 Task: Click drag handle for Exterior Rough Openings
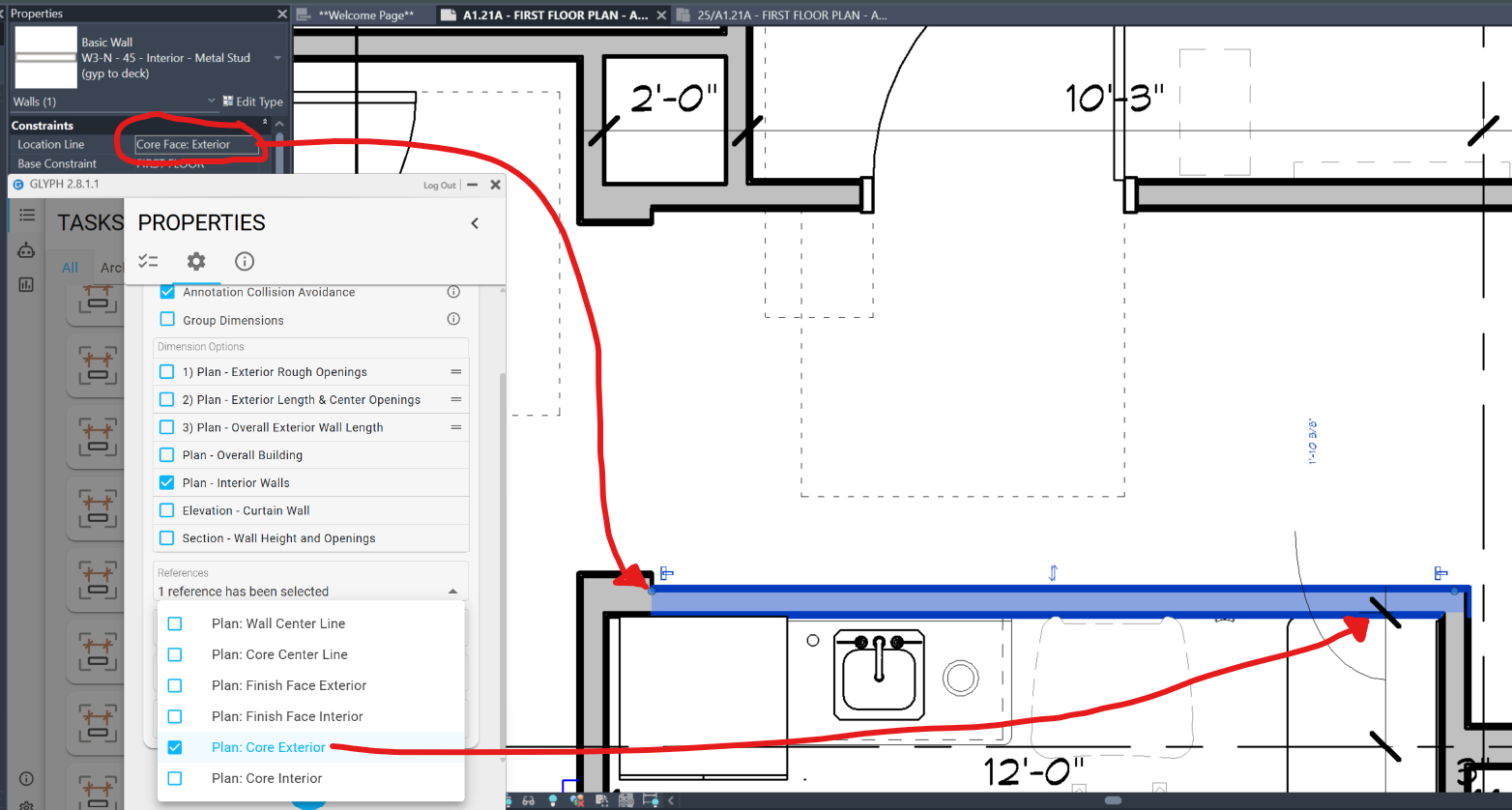click(x=455, y=372)
